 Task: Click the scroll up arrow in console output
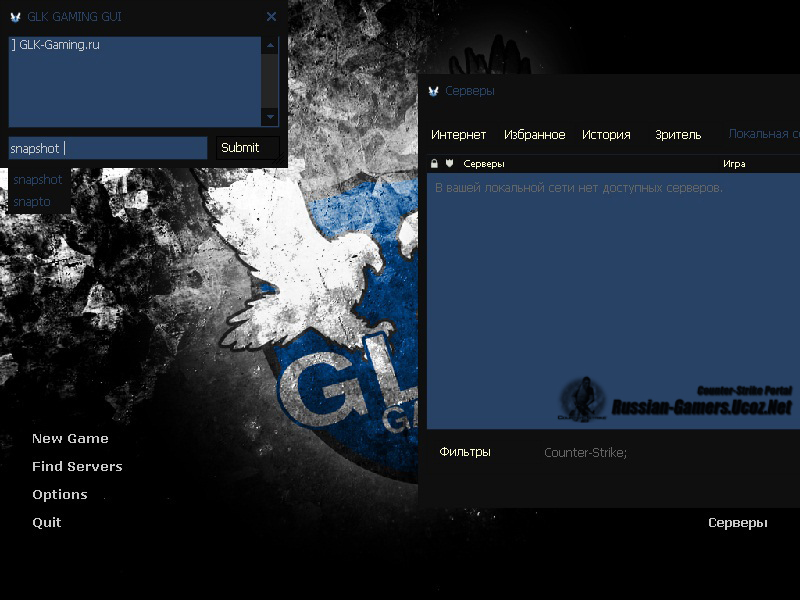pyautogui.click(x=270, y=45)
